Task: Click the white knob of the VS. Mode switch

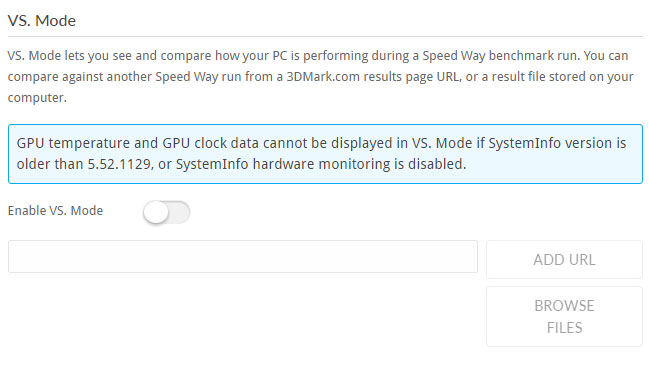Action: (156, 212)
